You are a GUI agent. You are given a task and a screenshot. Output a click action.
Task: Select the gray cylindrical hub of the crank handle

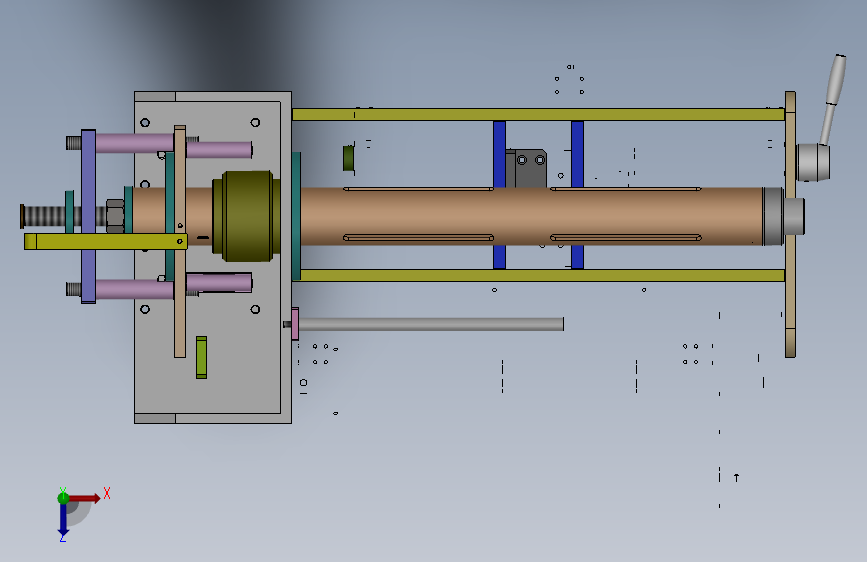pyautogui.click(x=813, y=163)
